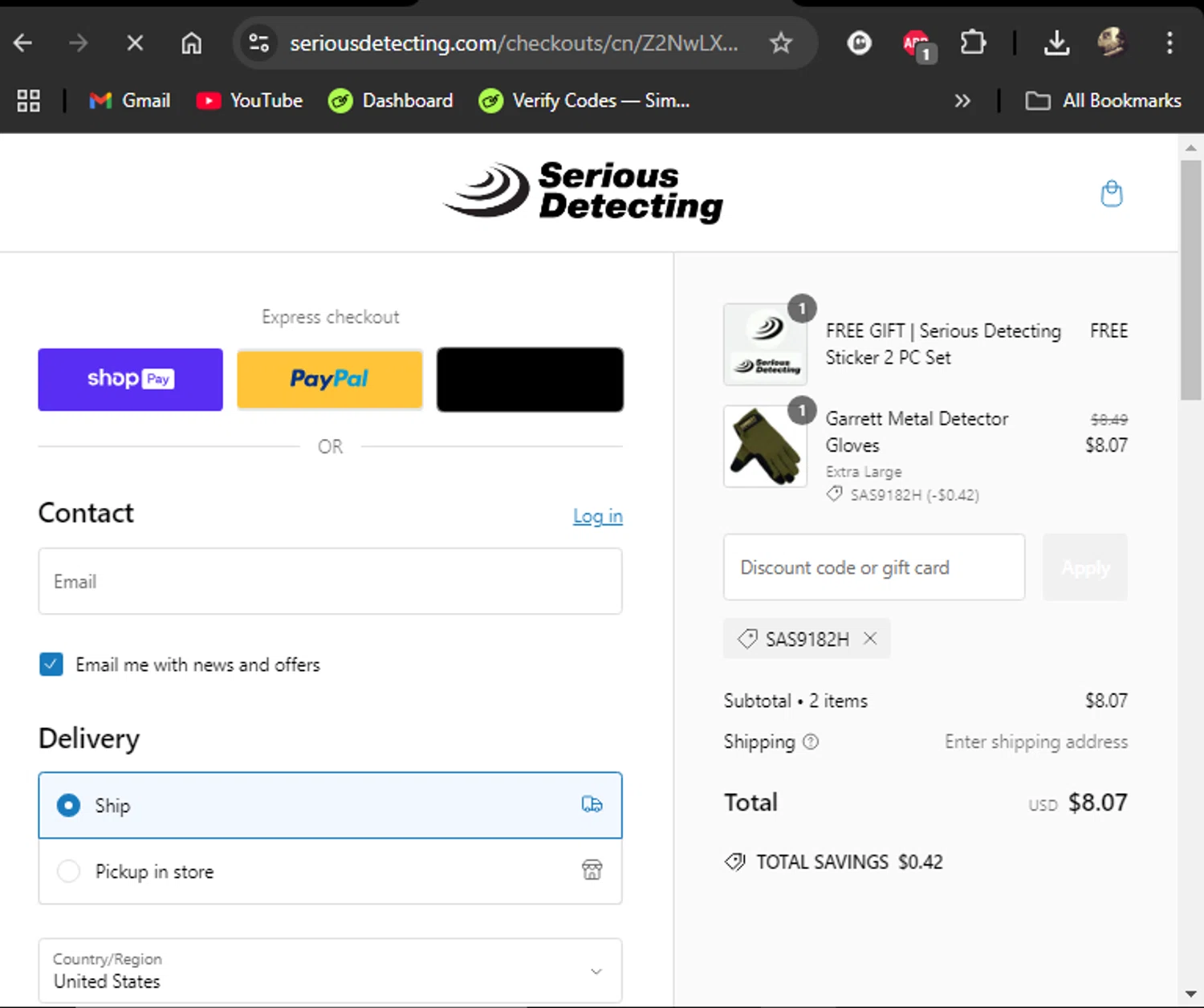Click the store pickup icon

[x=592, y=870]
